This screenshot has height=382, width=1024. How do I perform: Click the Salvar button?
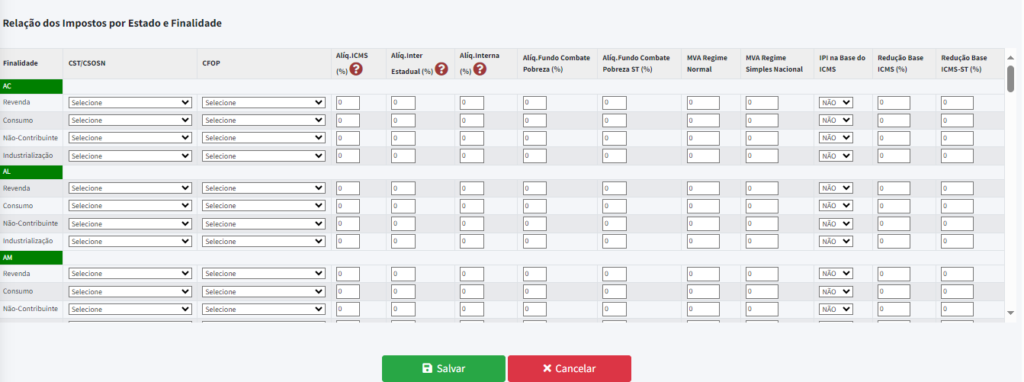click(443, 368)
